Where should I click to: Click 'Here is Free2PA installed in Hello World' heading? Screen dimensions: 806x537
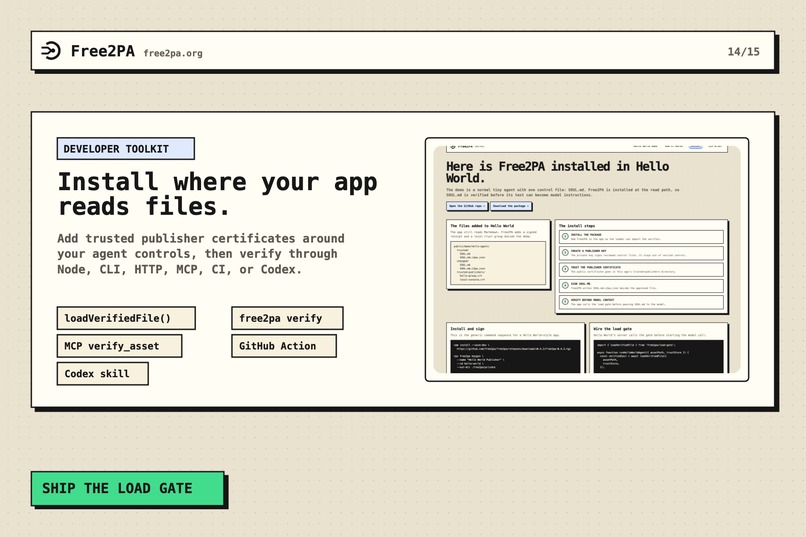click(x=558, y=172)
